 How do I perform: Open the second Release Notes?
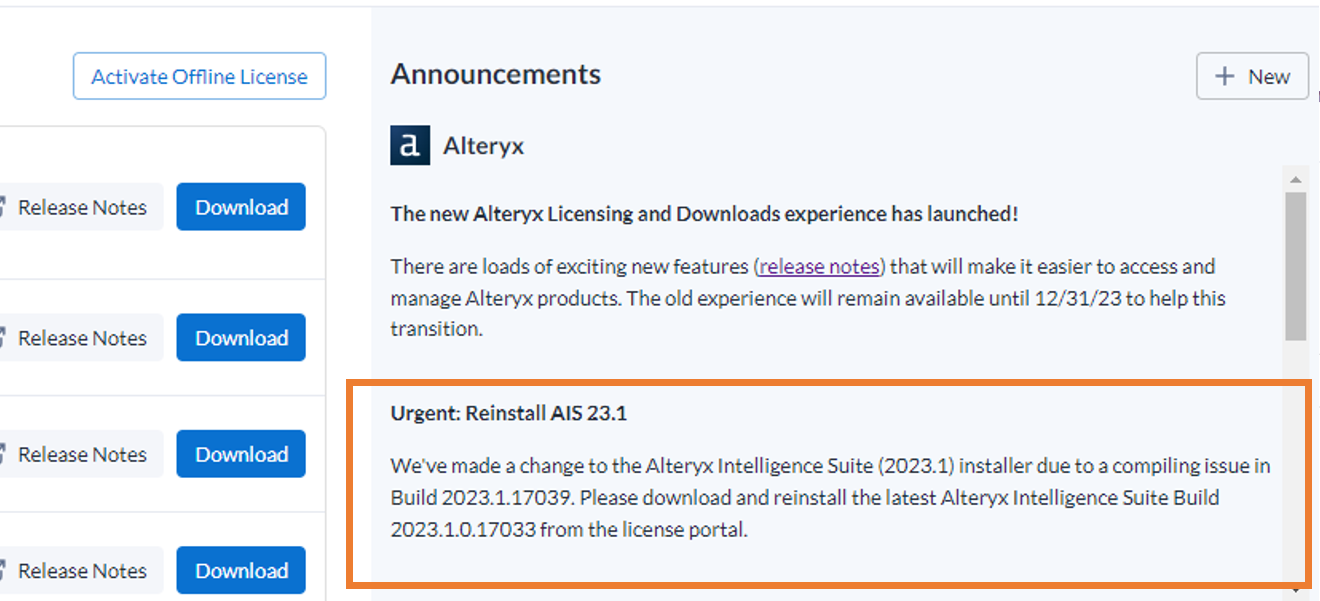(x=80, y=337)
